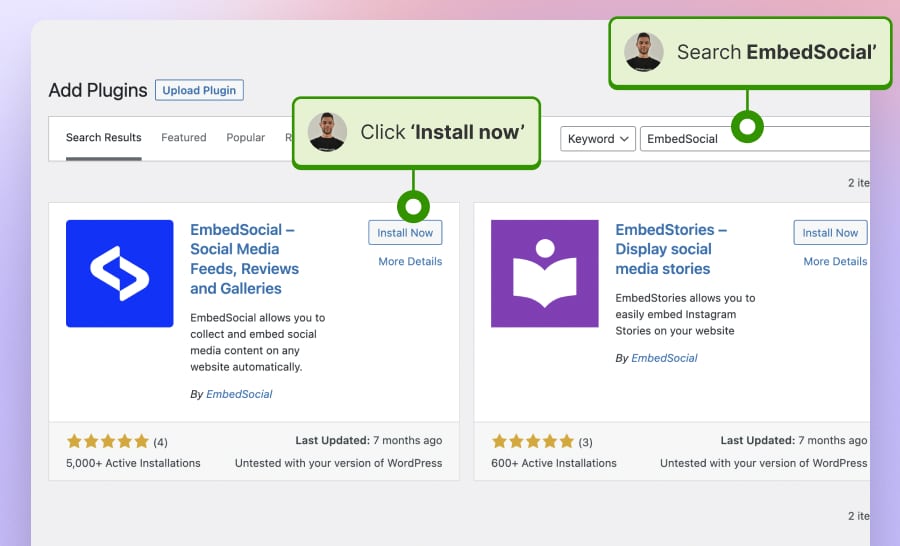900x546 pixels.
Task: Install the EmbedStories plugin
Action: coord(830,233)
